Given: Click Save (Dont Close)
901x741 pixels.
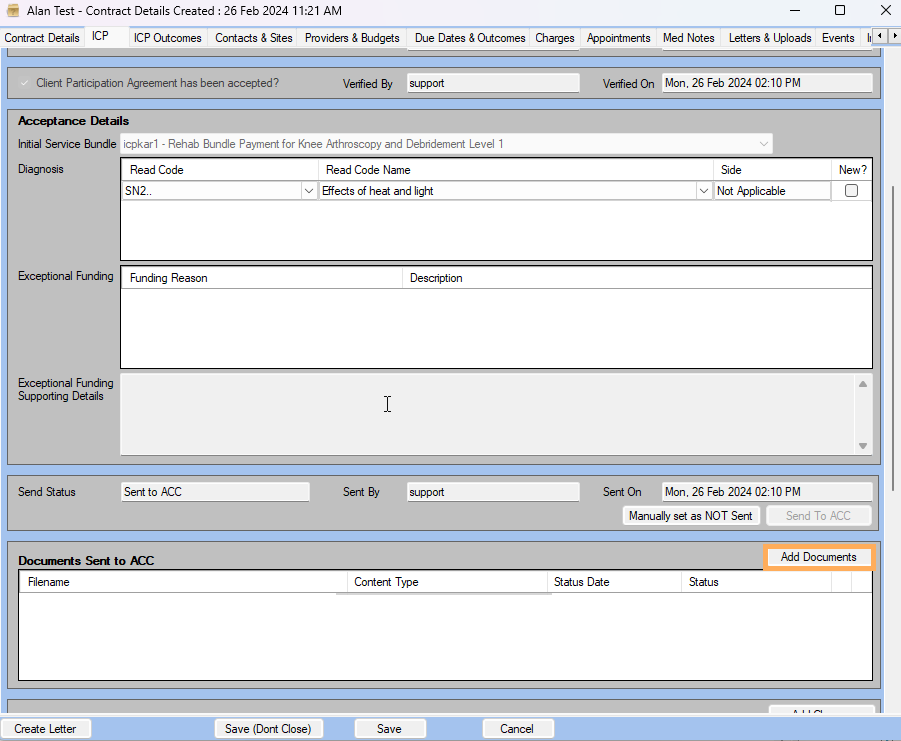Looking at the screenshot, I should (x=269, y=728).
